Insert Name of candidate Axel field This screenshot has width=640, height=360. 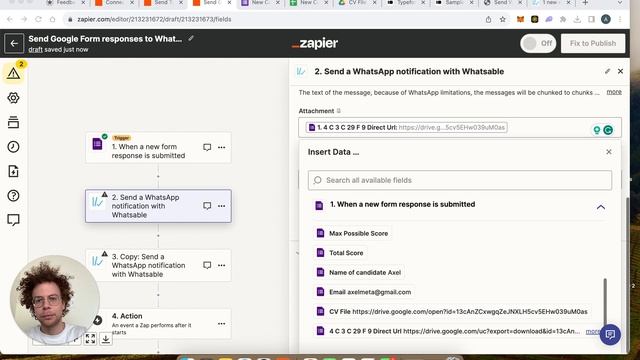click(359, 272)
